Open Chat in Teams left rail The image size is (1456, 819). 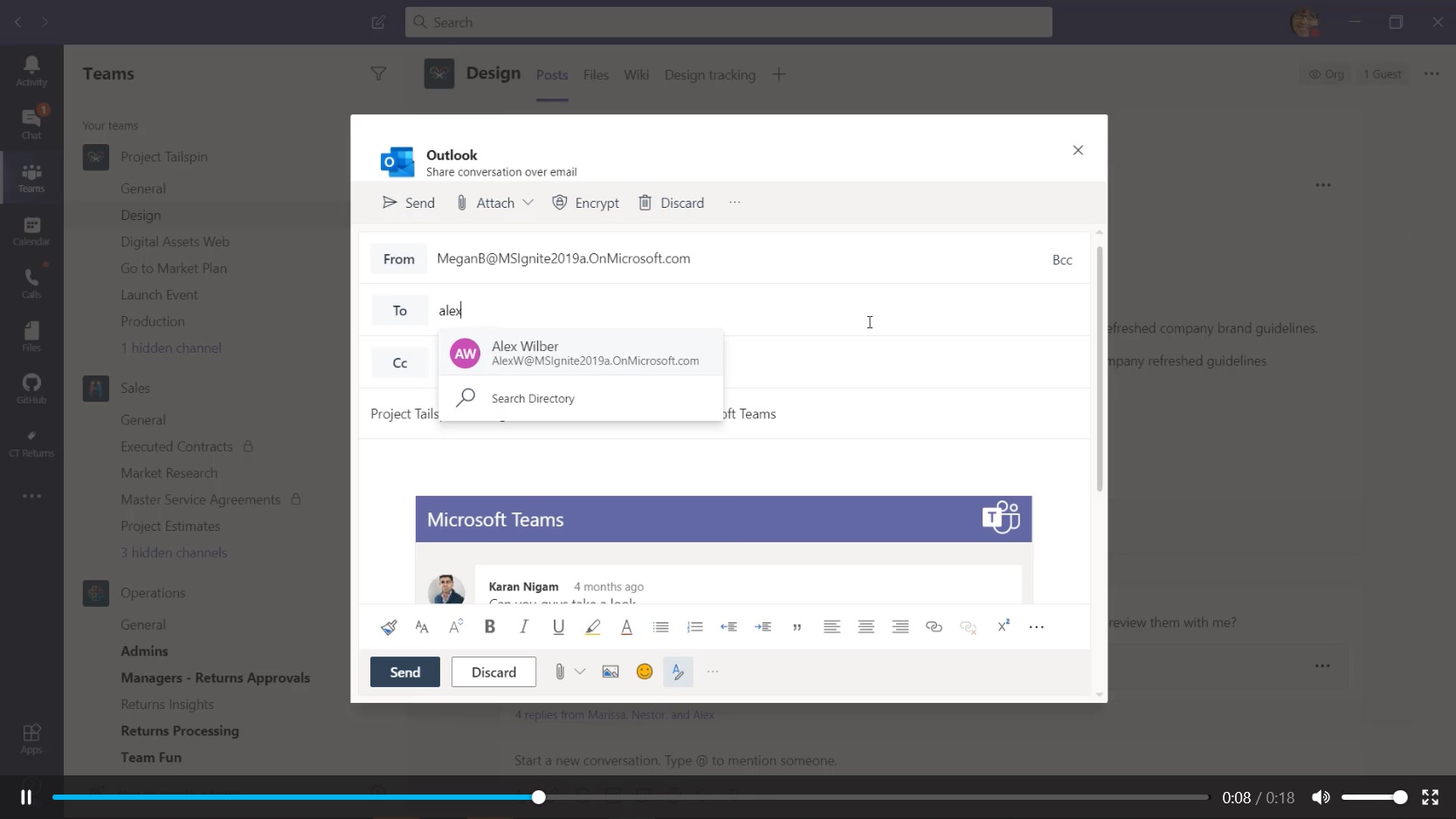pyautogui.click(x=31, y=124)
